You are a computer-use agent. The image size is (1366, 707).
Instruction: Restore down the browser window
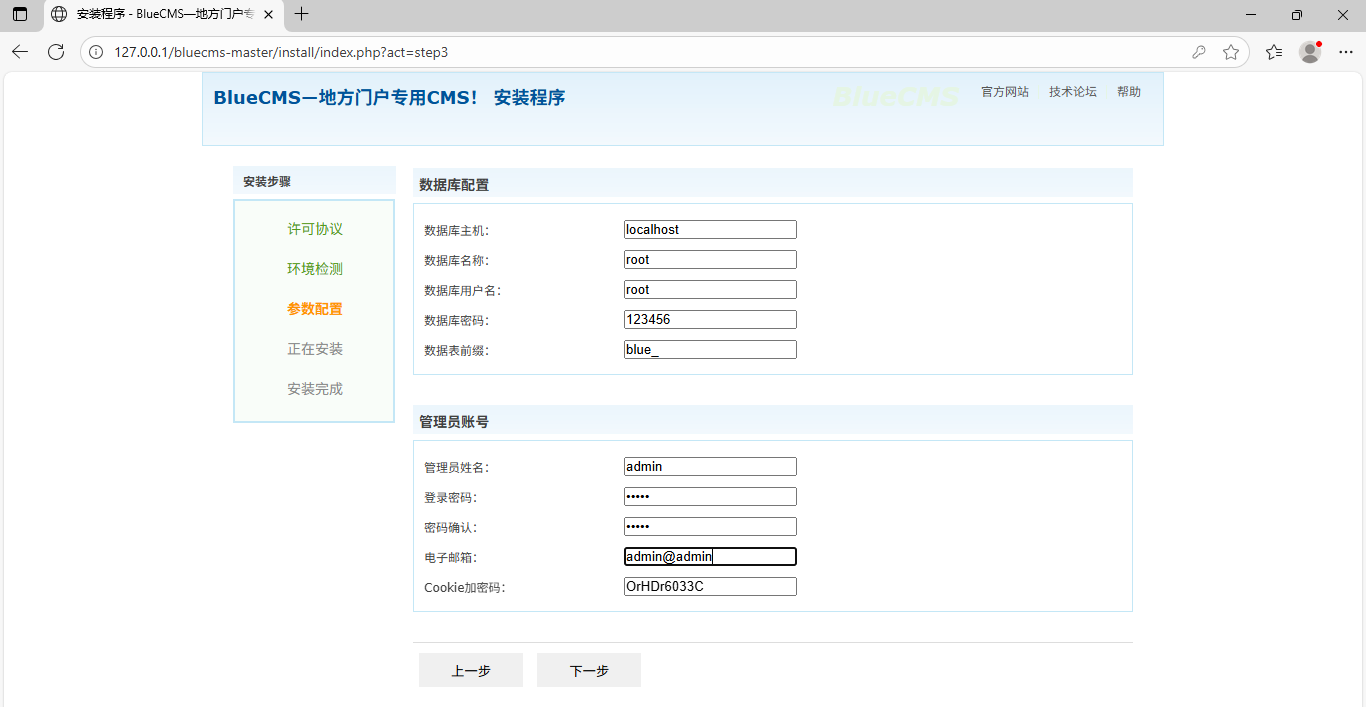pos(1297,14)
